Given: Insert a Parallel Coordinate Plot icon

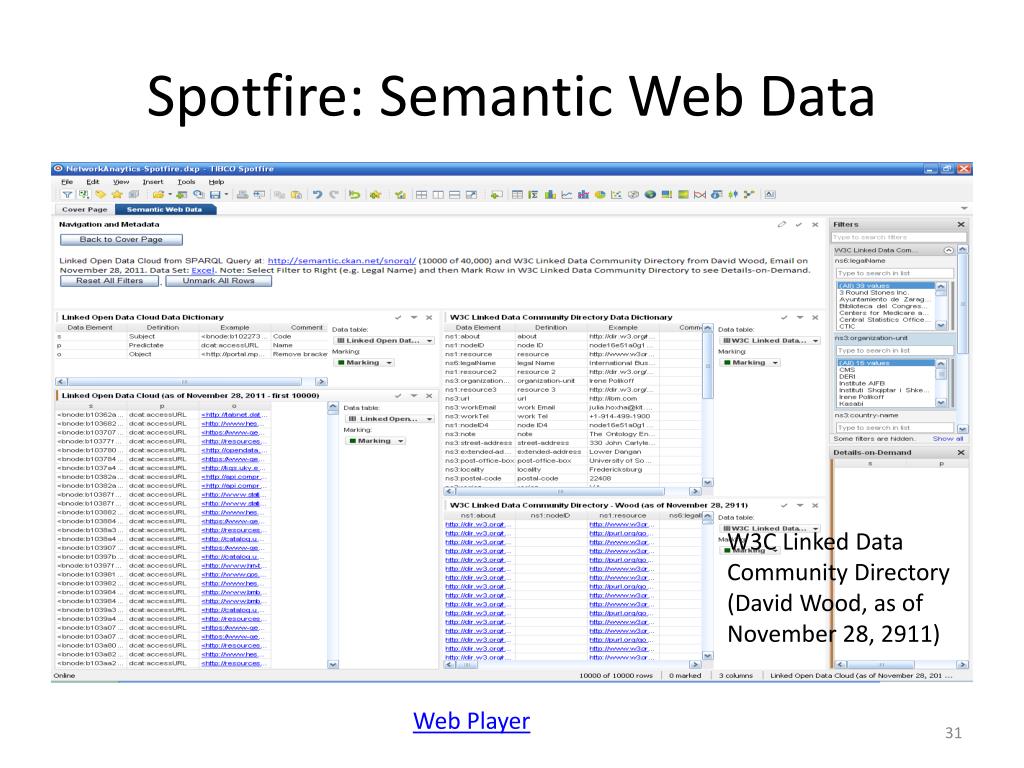Looking at the screenshot, I should tap(700, 195).
